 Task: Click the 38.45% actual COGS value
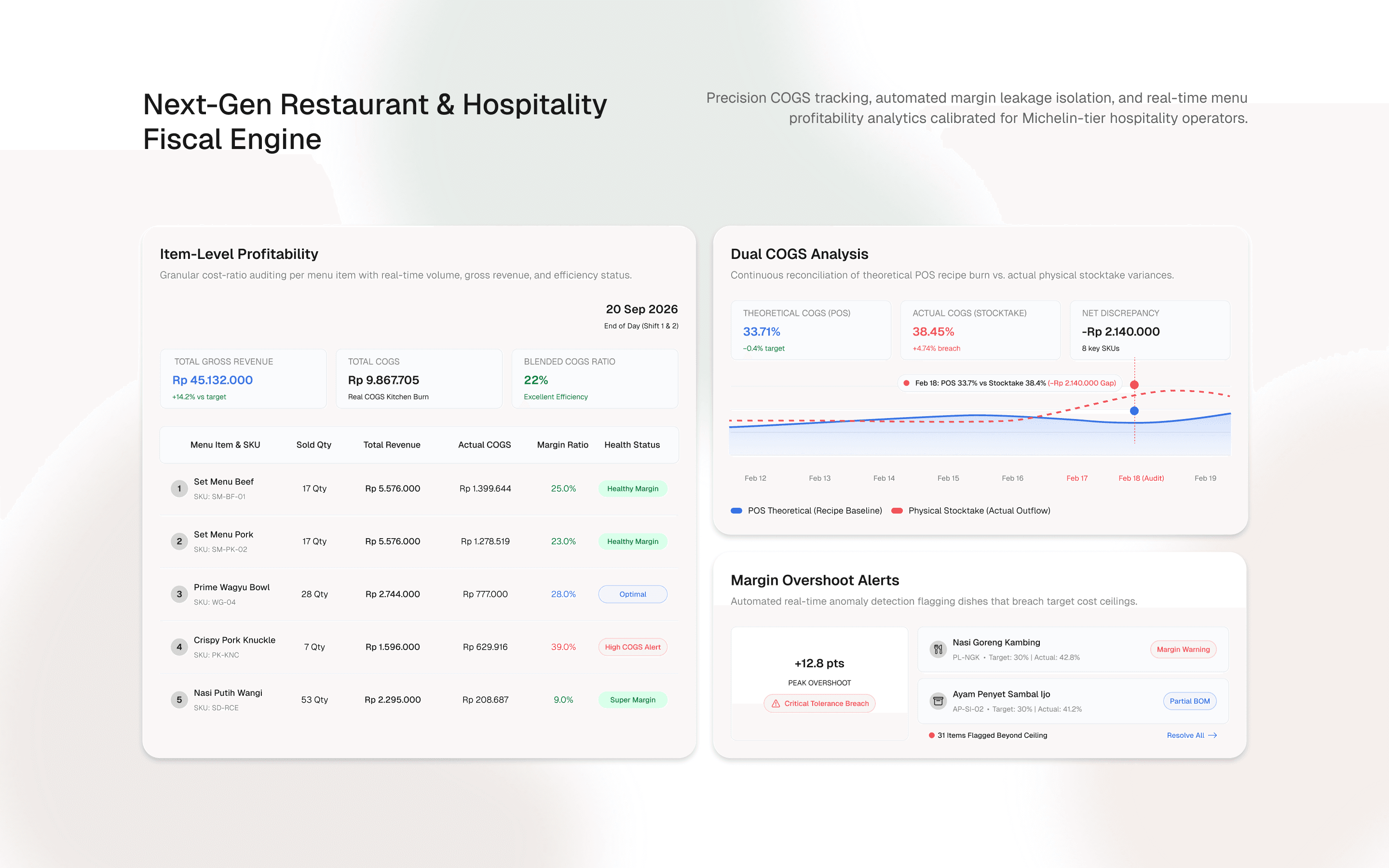[933, 332]
